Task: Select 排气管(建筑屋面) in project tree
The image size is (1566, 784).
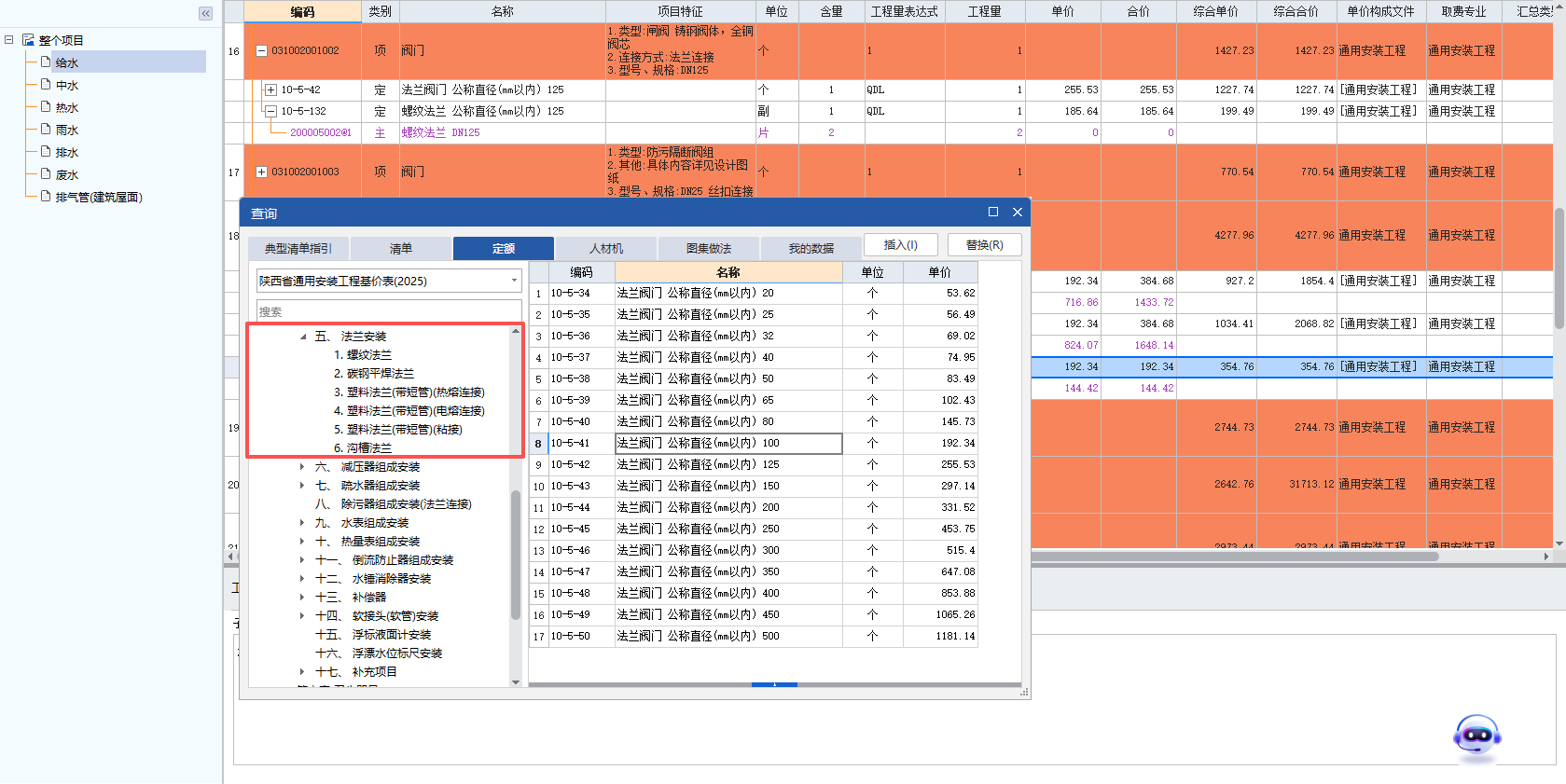Action: 99,198
